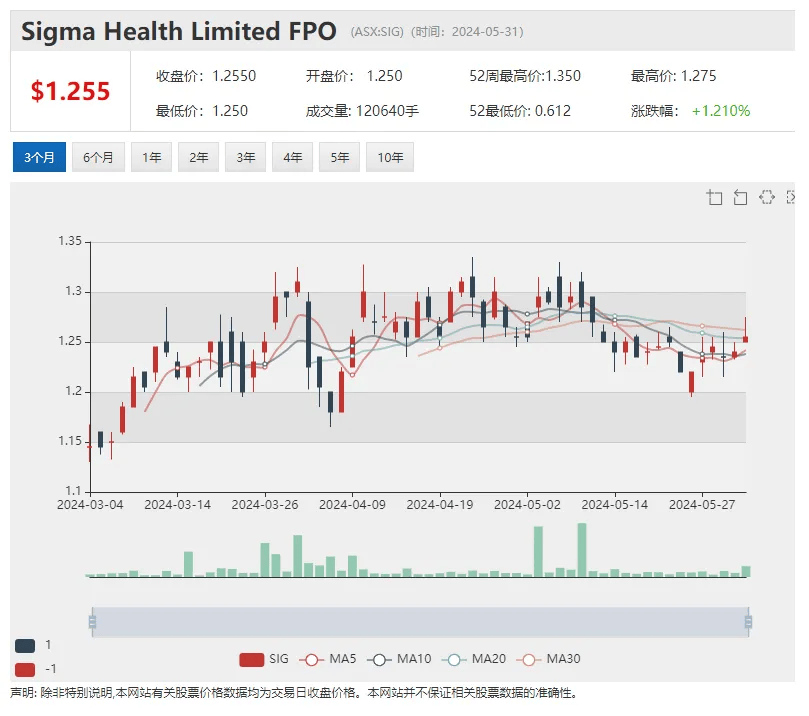Image resolution: width=809 pixels, height=716 pixels.
Task: Click the 2024-05-27 x-axis label
Action: click(702, 505)
